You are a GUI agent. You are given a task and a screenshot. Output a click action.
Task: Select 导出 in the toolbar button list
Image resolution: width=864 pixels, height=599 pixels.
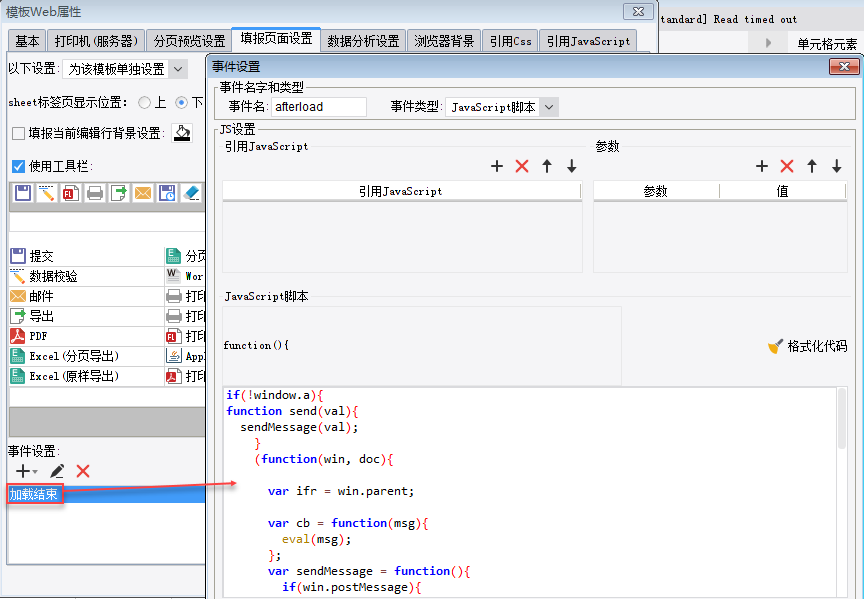pos(87,316)
